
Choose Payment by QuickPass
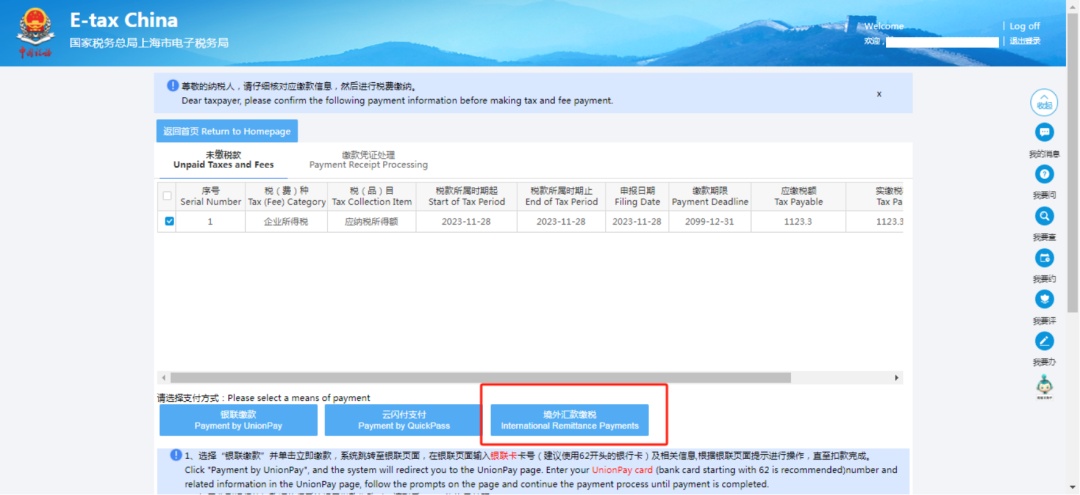click(403, 420)
